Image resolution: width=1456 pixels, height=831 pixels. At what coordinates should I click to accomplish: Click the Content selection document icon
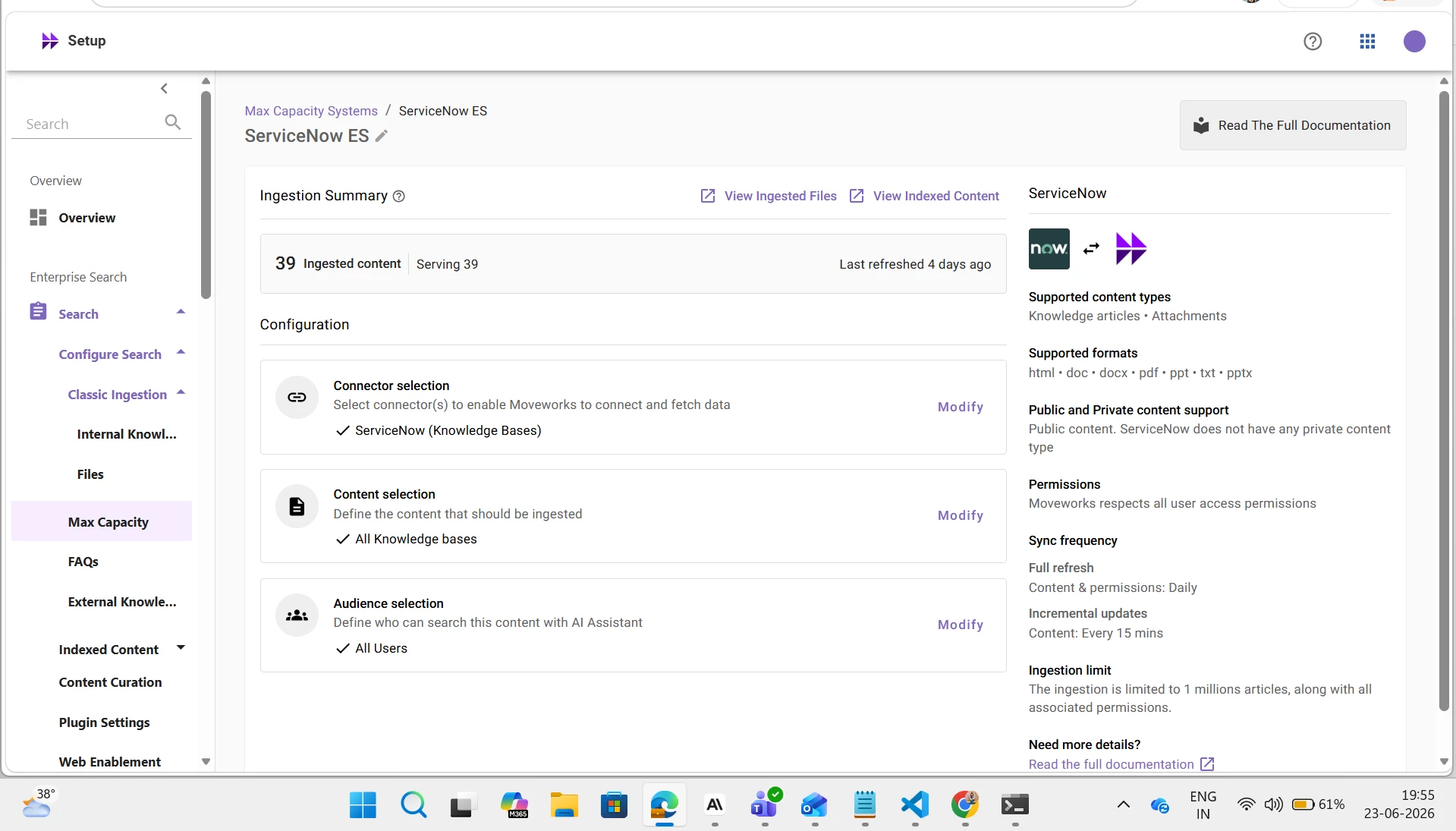click(x=297, y=506)
